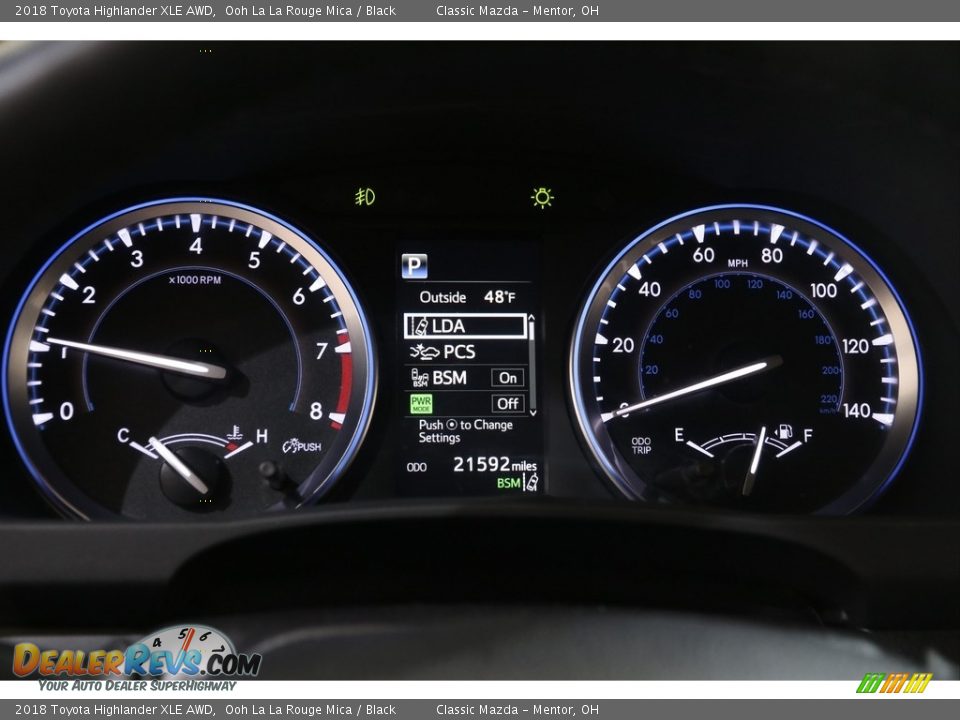The width and height of the screenshot is (960, 720).
Task: Open the DealerRevs.com logo link
Action: click(136, 661)
